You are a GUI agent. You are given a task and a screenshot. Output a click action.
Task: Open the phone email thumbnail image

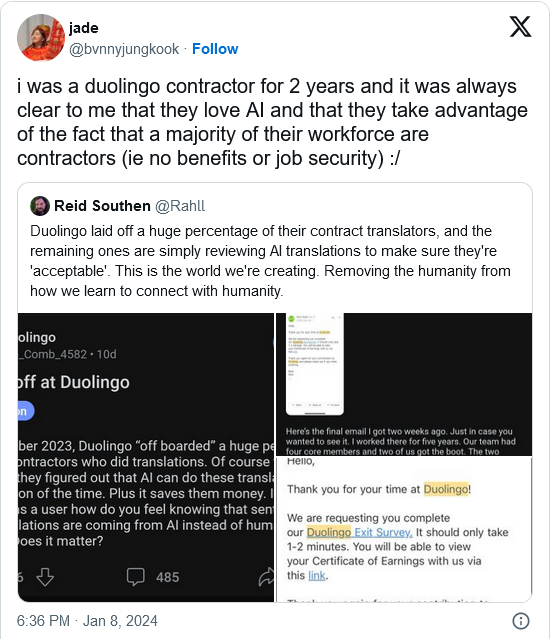(x=404, y=384)
